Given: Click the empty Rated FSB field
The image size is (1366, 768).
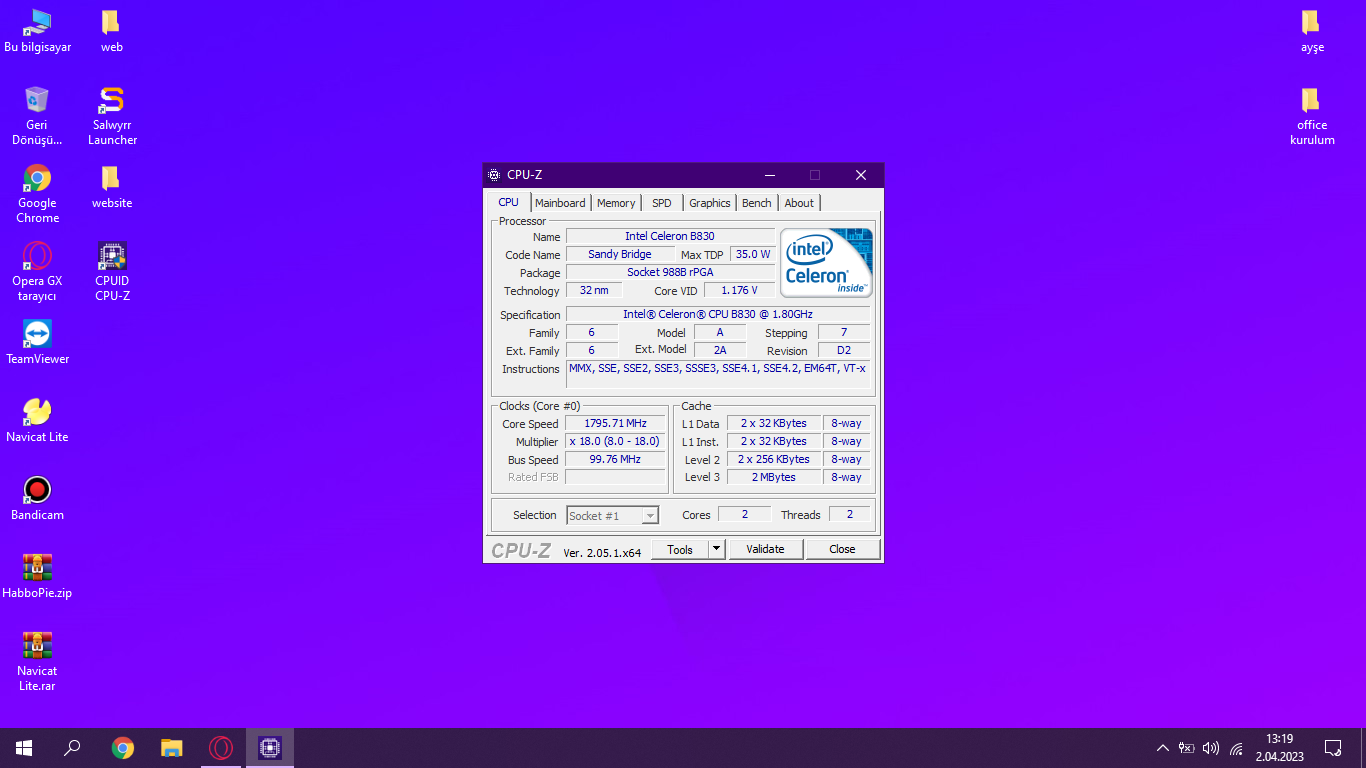Looking at the screenshot, I should coord(615,478).
